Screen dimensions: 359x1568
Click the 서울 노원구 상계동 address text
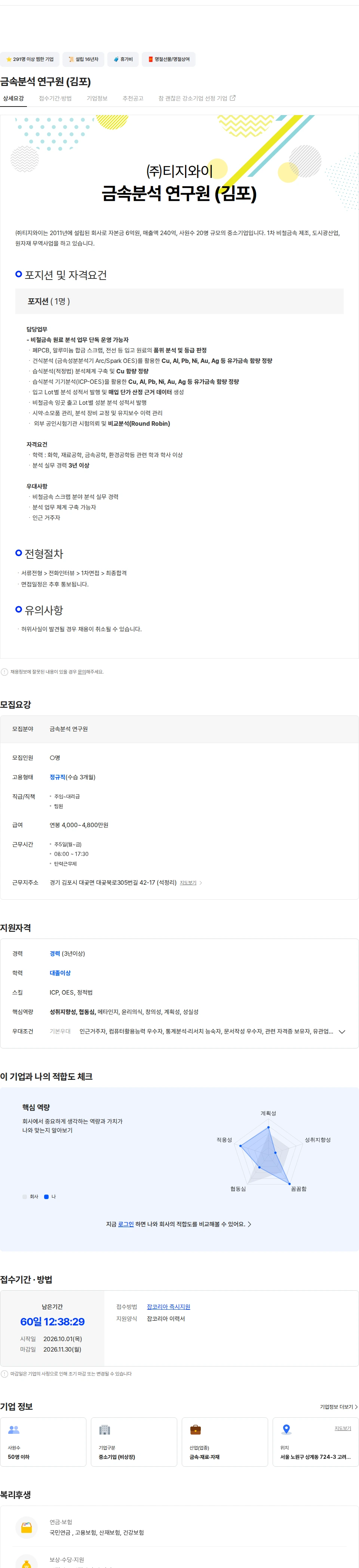pyautogui.click(x=315, y=1457)
